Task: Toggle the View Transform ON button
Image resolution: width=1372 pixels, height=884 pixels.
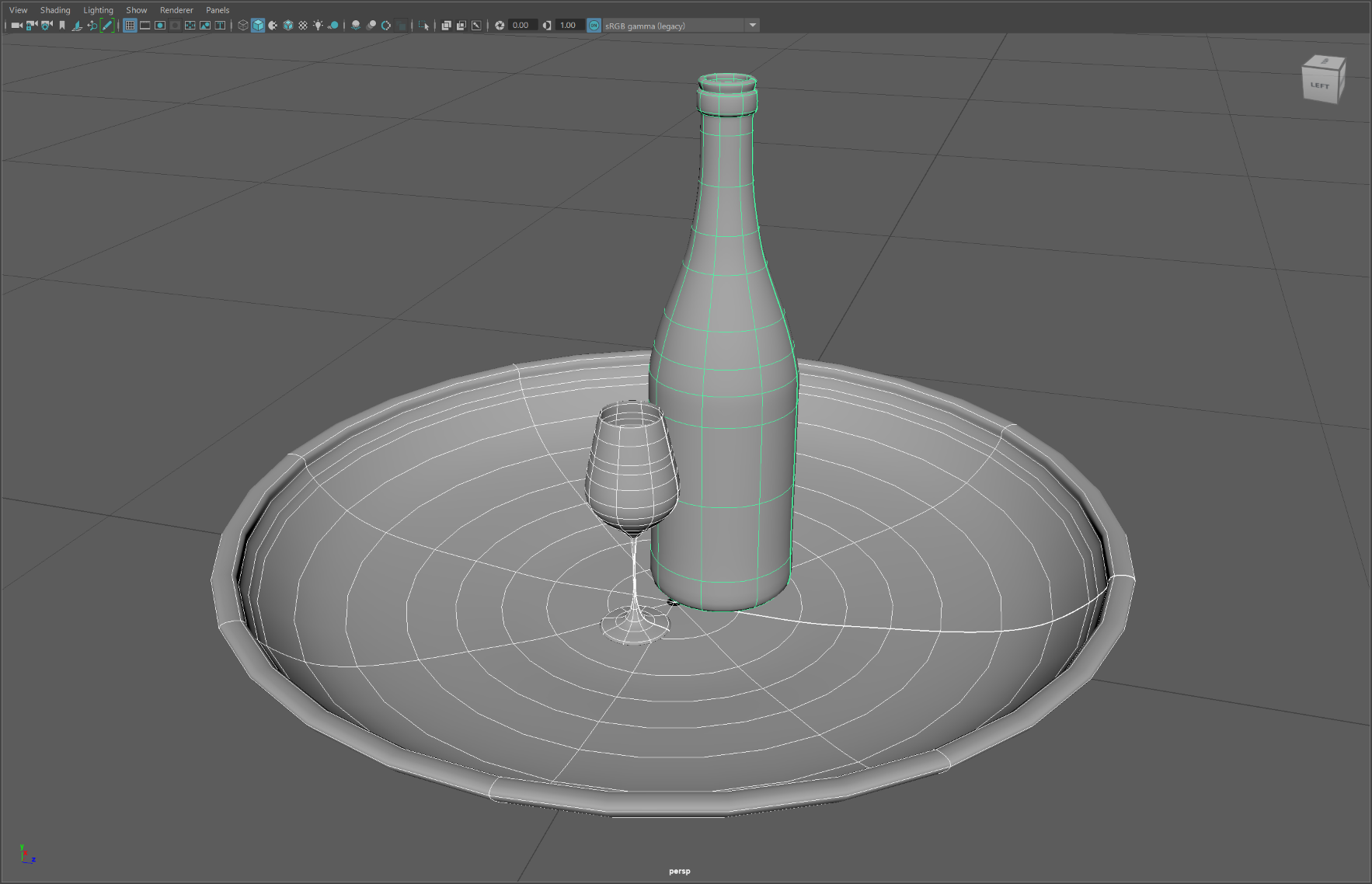Action: click(x=594, y=26)
